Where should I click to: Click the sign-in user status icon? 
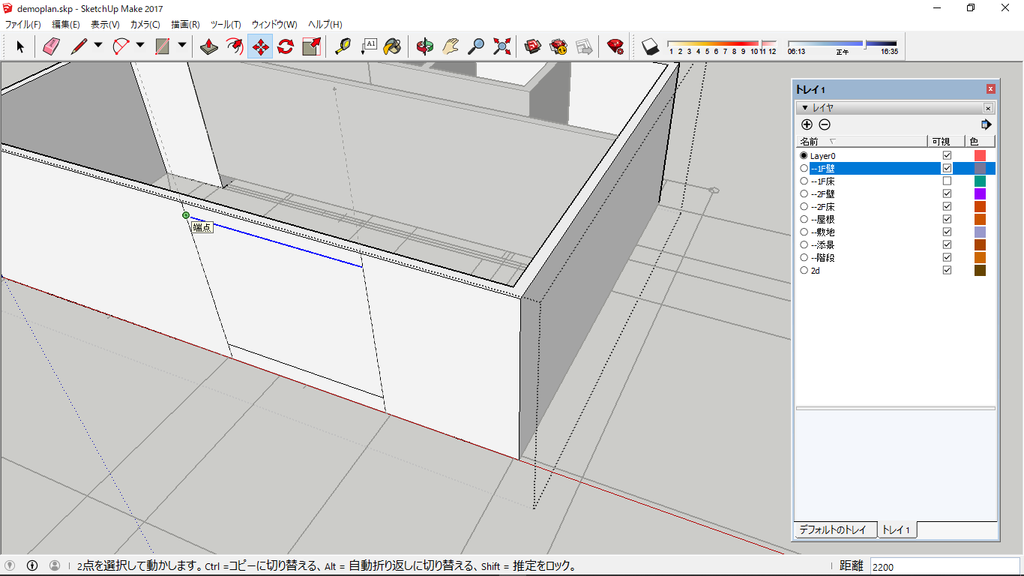[x=54, y=566]
